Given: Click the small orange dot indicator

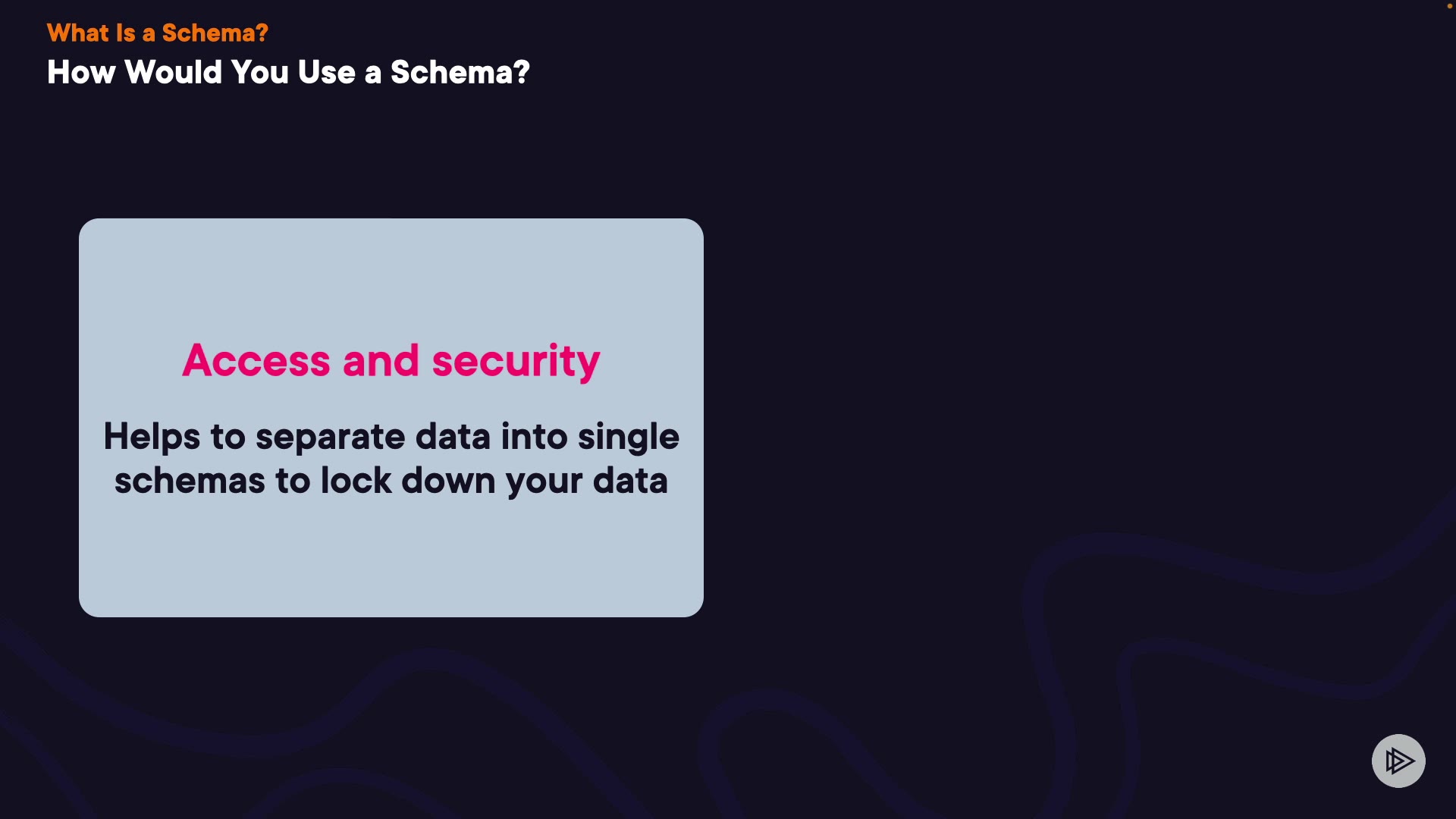Looking at the screenshot, I should tap(1449, 6).
